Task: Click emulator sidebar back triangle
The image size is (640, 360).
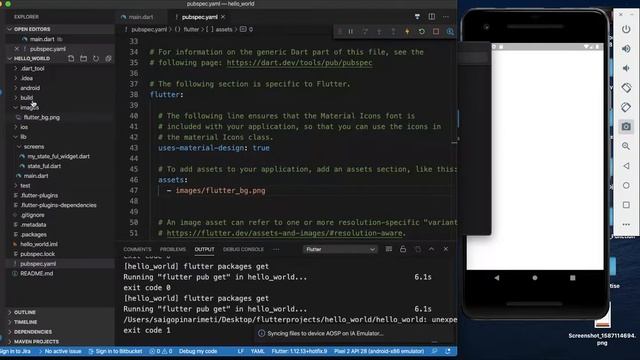Action: click(x=626, y=166)
